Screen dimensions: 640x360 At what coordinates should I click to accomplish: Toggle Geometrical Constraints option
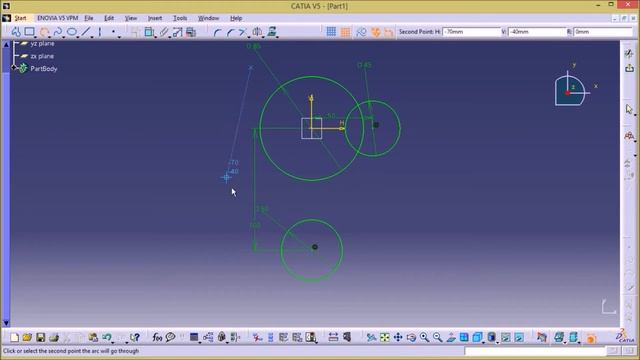(x=375, y=32)
